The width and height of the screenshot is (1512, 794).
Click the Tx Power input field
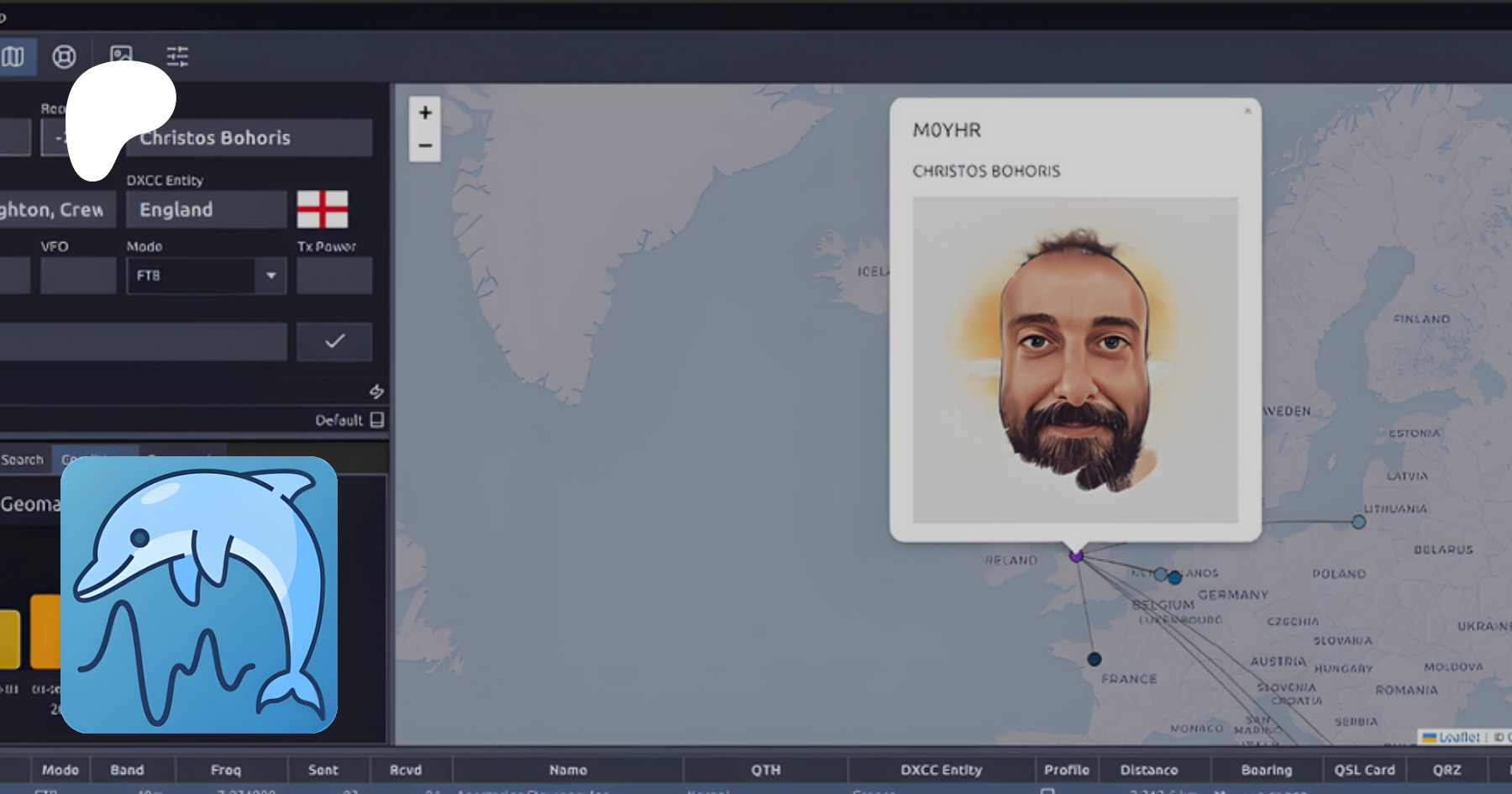333,276
